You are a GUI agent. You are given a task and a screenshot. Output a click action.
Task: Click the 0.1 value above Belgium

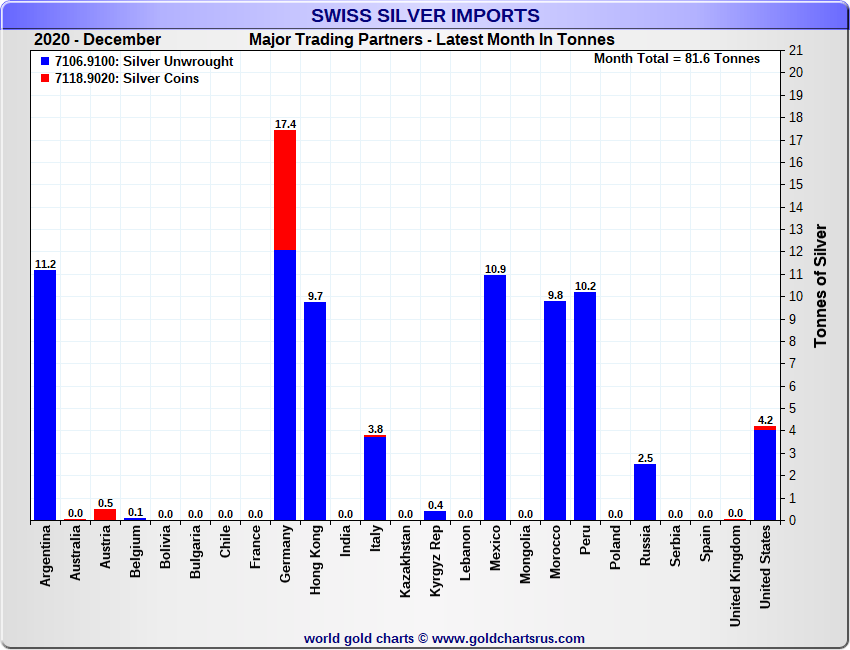click(x=135, y=512)
